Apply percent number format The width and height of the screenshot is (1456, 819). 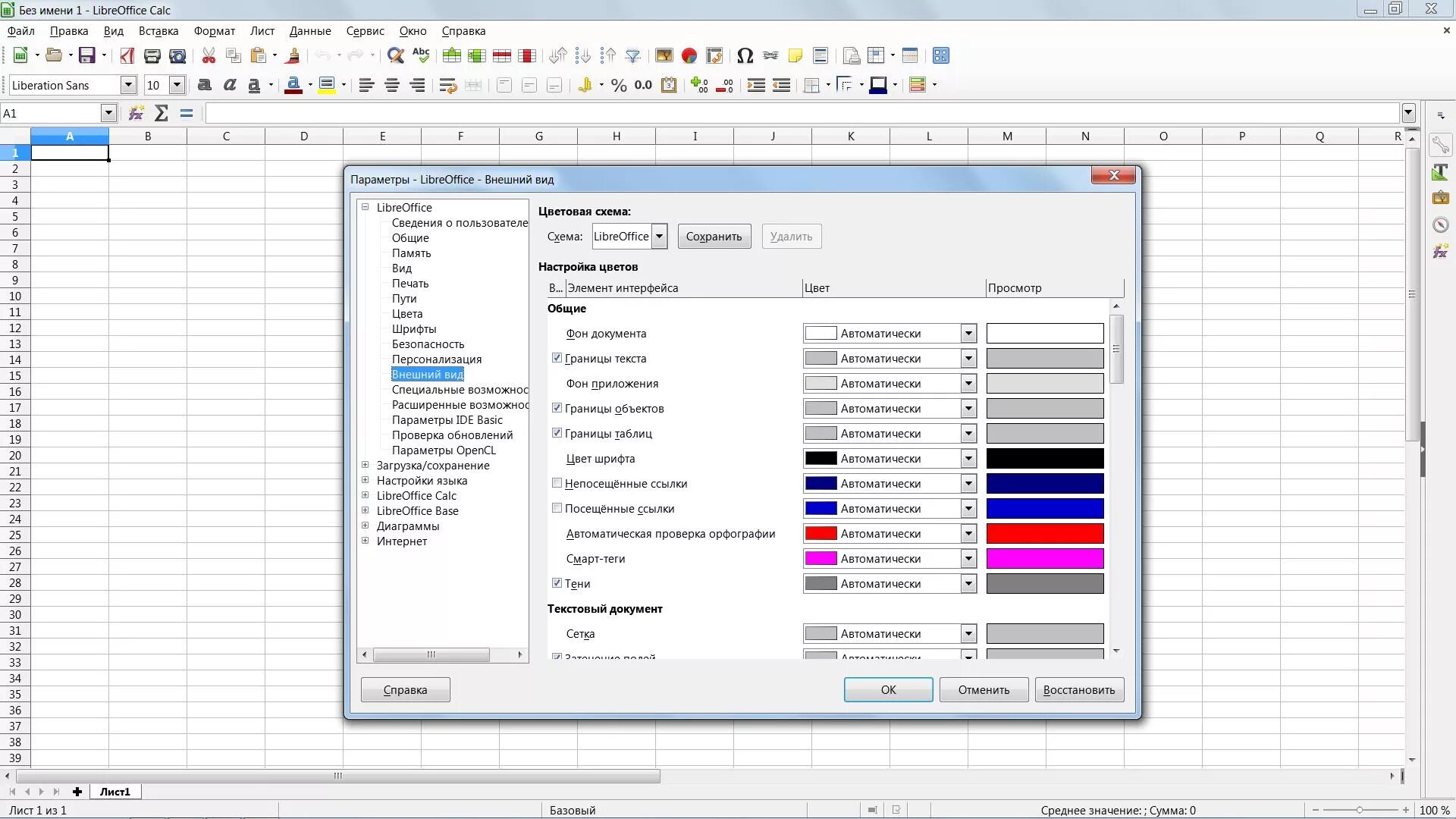619,85
